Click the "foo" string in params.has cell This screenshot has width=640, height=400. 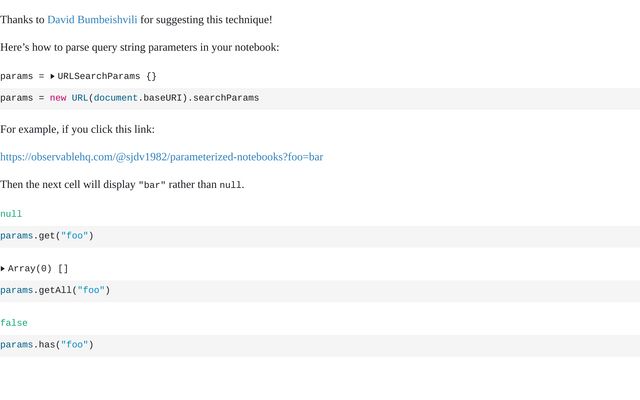tap(74, 345)
